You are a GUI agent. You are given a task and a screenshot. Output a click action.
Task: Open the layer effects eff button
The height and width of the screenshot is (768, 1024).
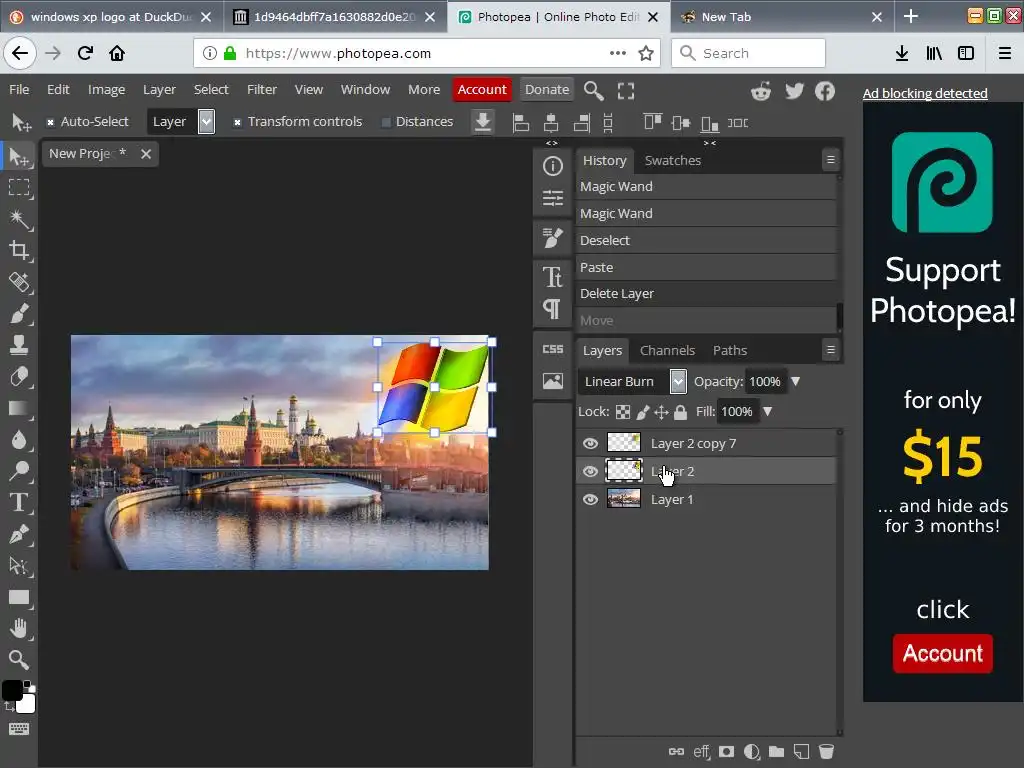[701, 752]
